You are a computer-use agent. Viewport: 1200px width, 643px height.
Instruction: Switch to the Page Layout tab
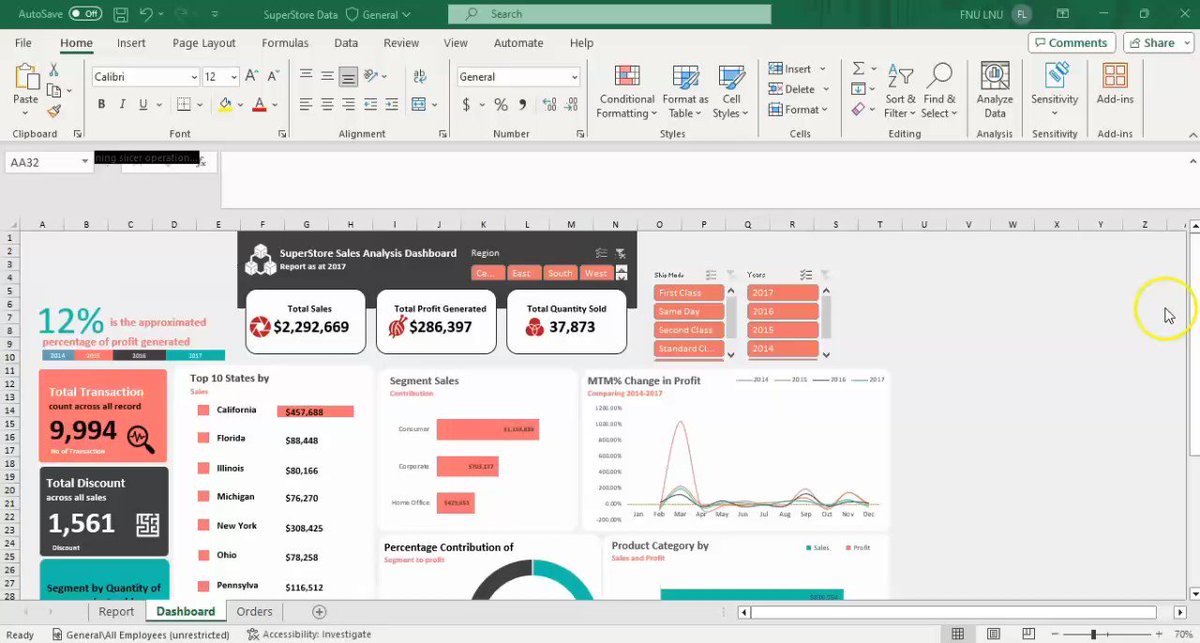(204, 43)
